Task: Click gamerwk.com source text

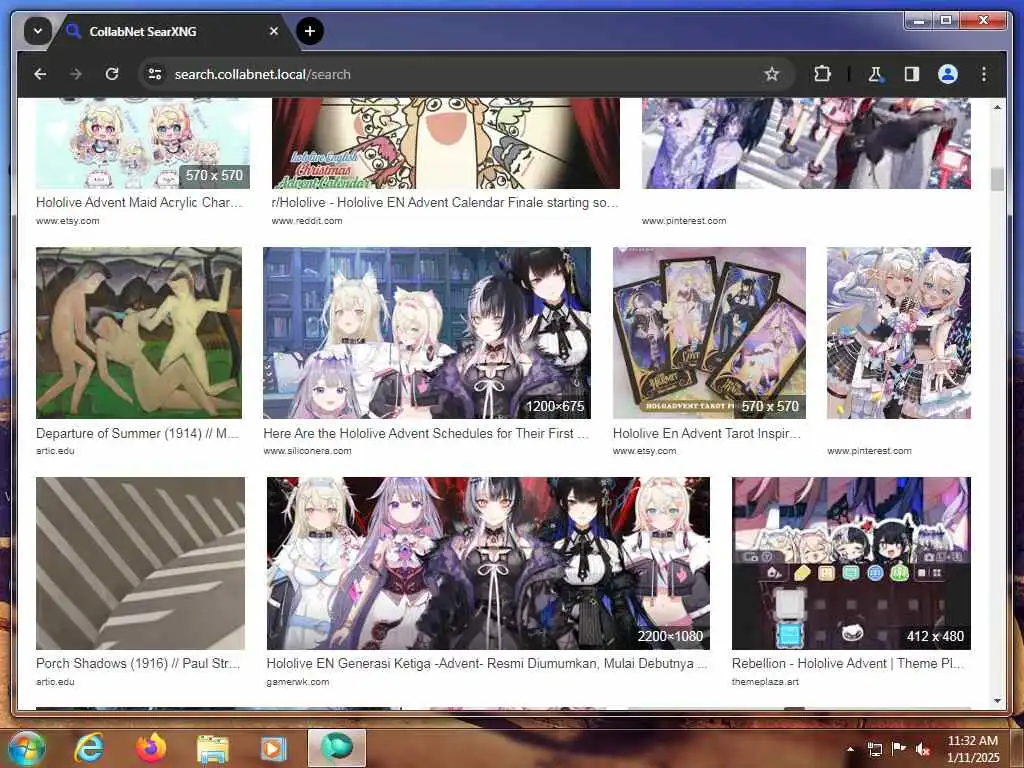Action: click(x=298, y=681)
